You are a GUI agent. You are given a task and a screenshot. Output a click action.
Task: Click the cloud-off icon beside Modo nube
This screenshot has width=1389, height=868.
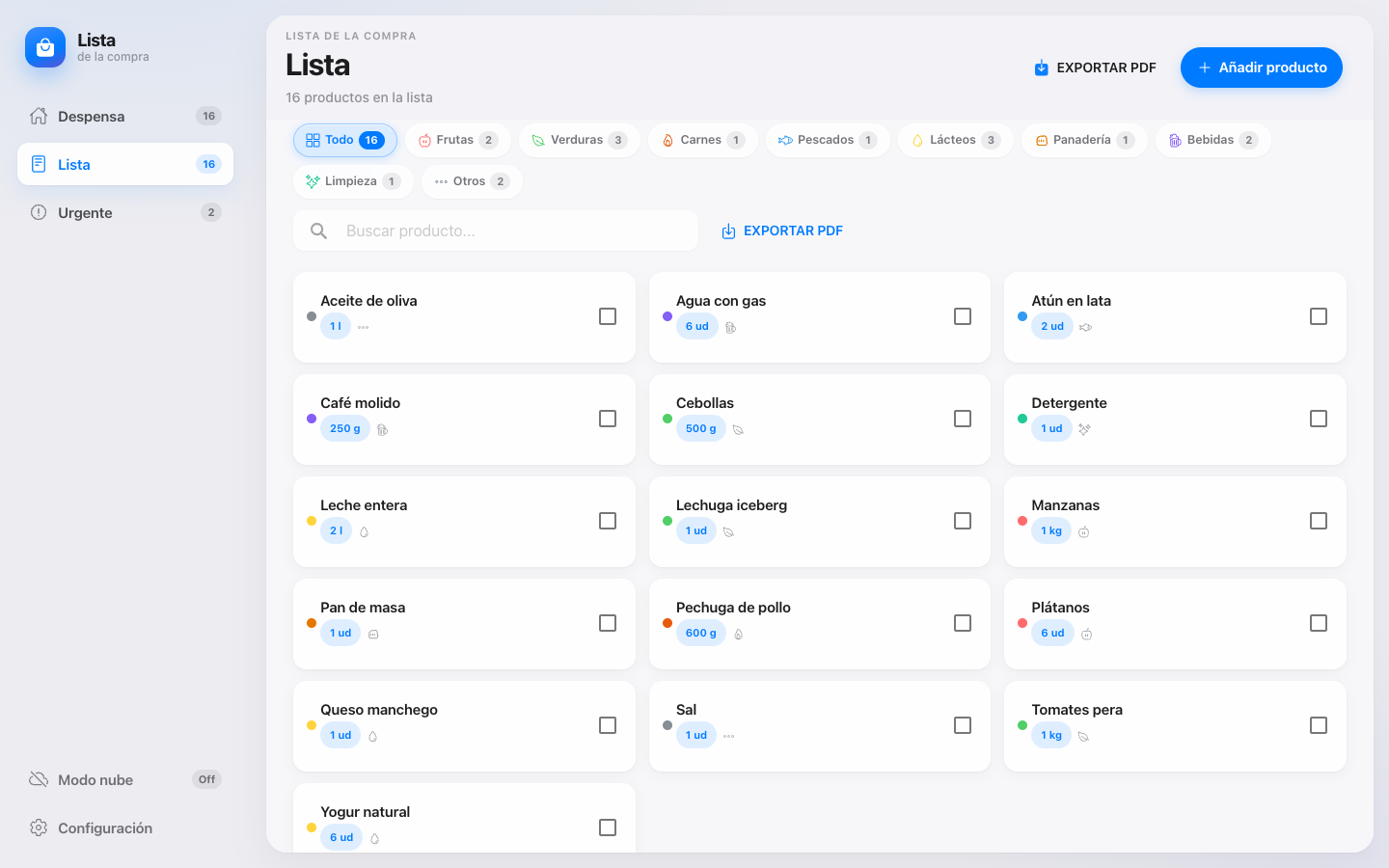(39, 779)
